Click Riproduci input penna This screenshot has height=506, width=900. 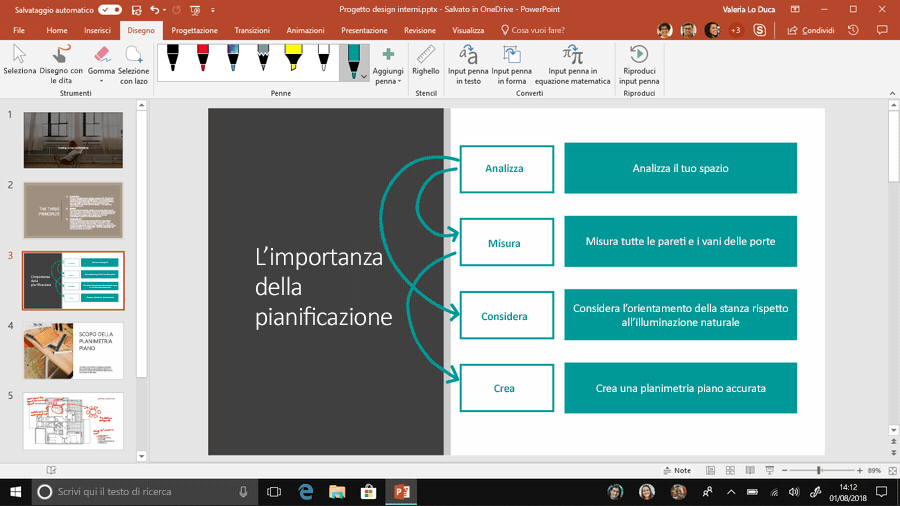639,65
